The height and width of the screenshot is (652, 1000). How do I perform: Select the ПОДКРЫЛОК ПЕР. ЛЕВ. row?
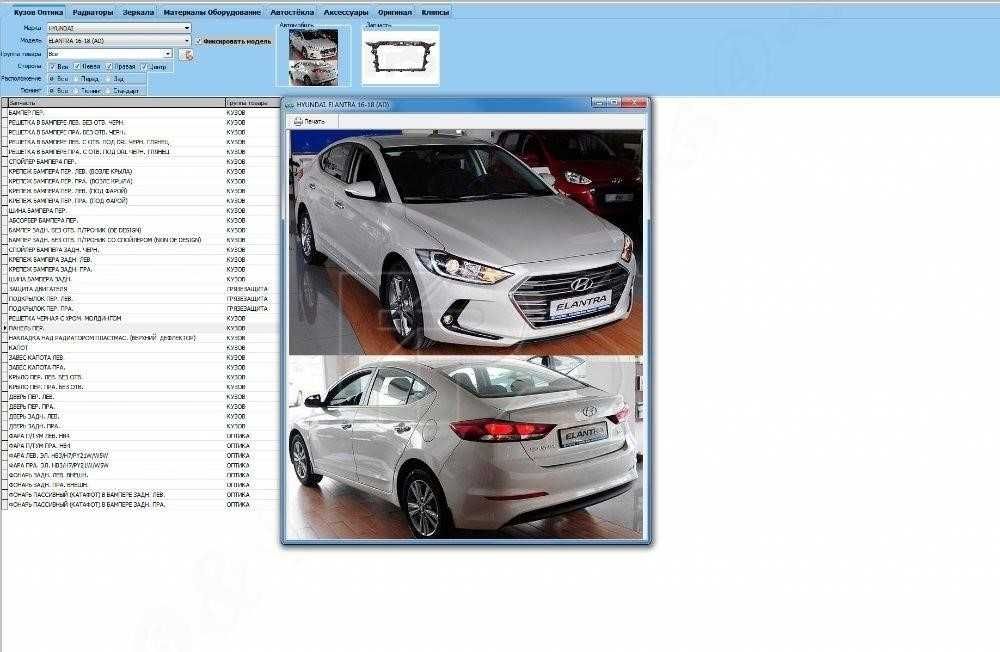pos(143,299)
